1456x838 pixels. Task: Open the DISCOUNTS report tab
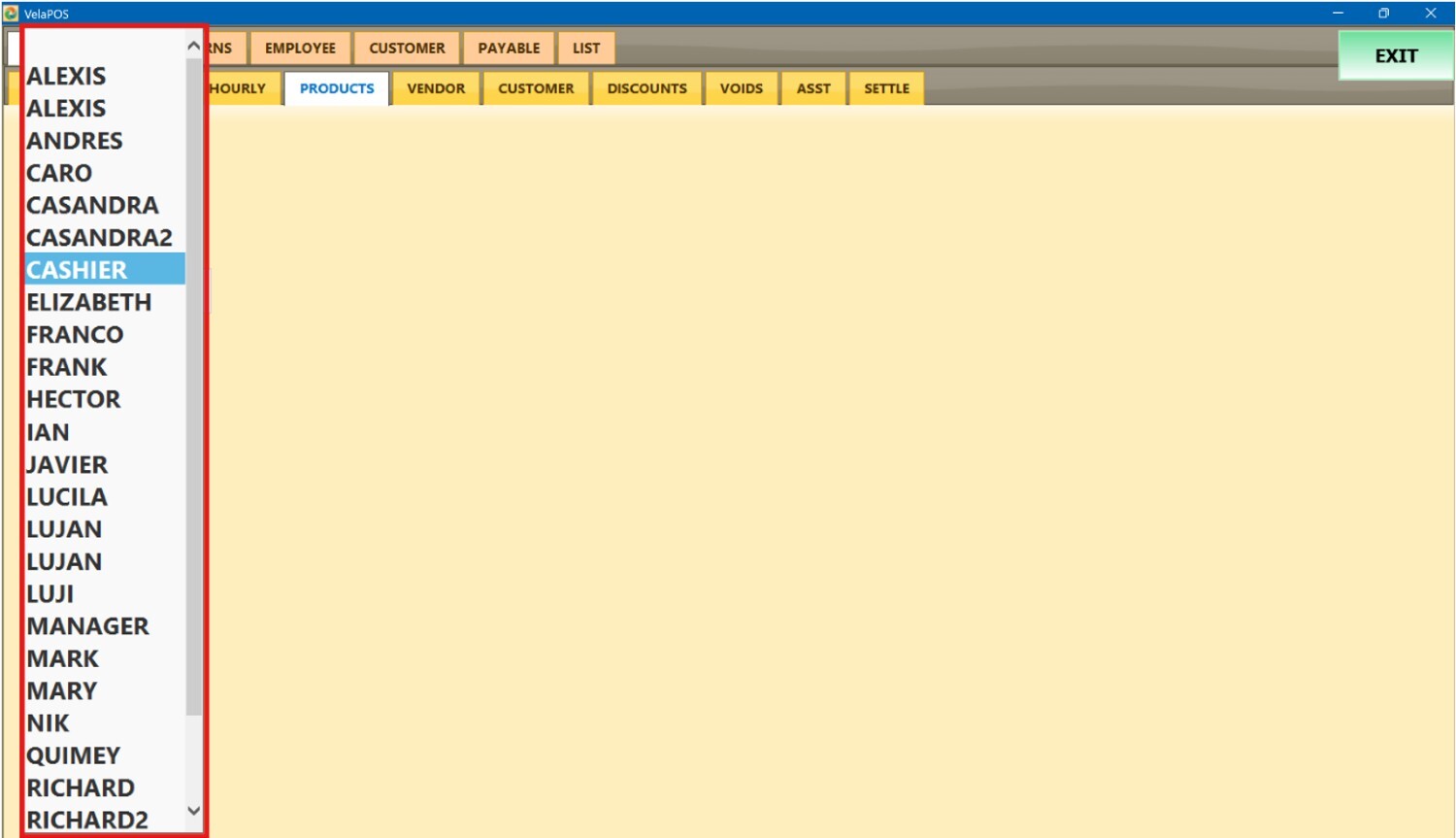[646, 88]
